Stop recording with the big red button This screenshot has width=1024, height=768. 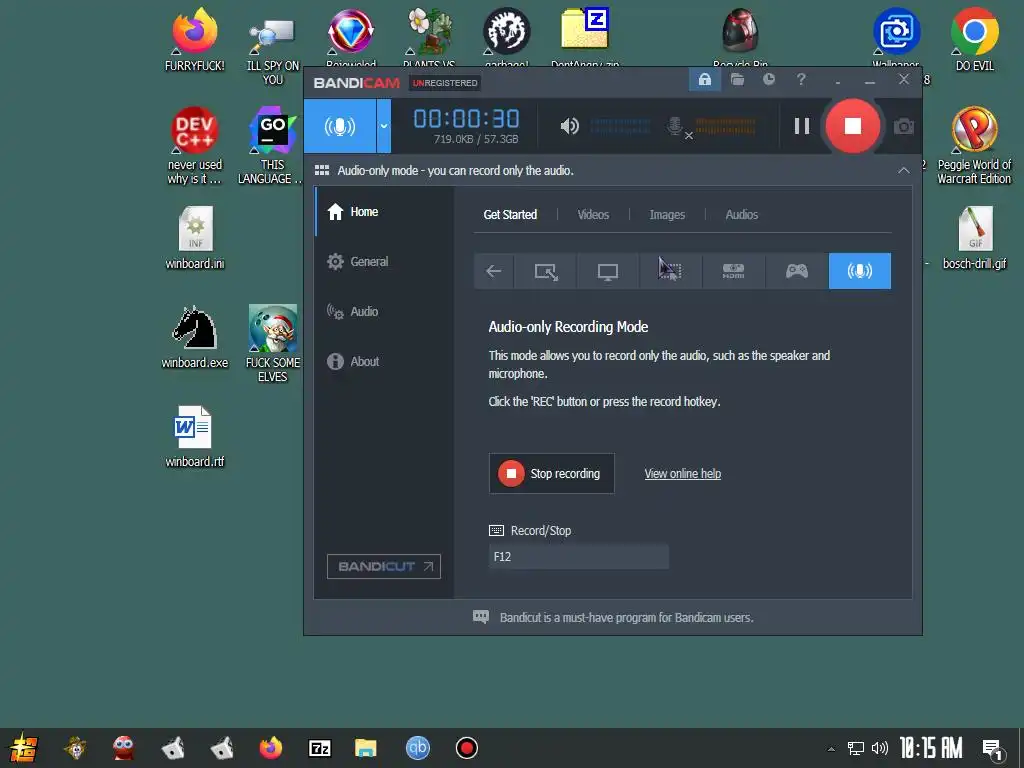(852, 126)
